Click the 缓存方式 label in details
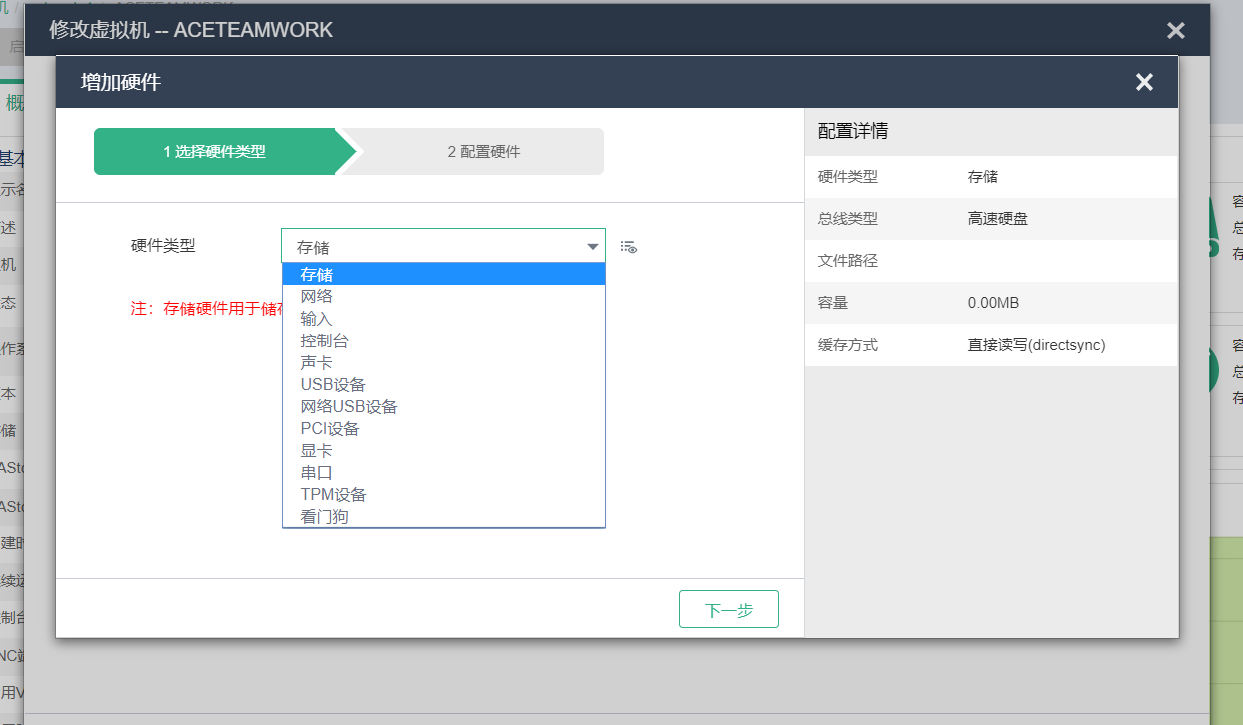Viewport: 1243px width, 725px height. pyautogui.click(x=848, y=345)
